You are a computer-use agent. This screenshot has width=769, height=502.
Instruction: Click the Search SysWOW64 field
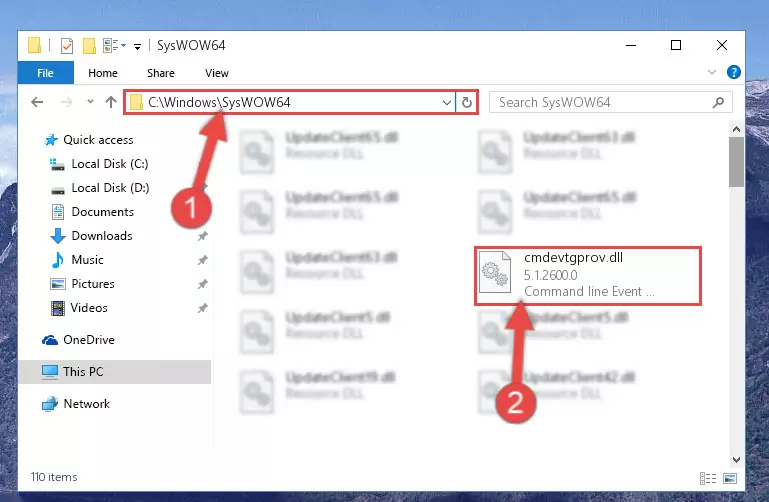click(611, 102)
